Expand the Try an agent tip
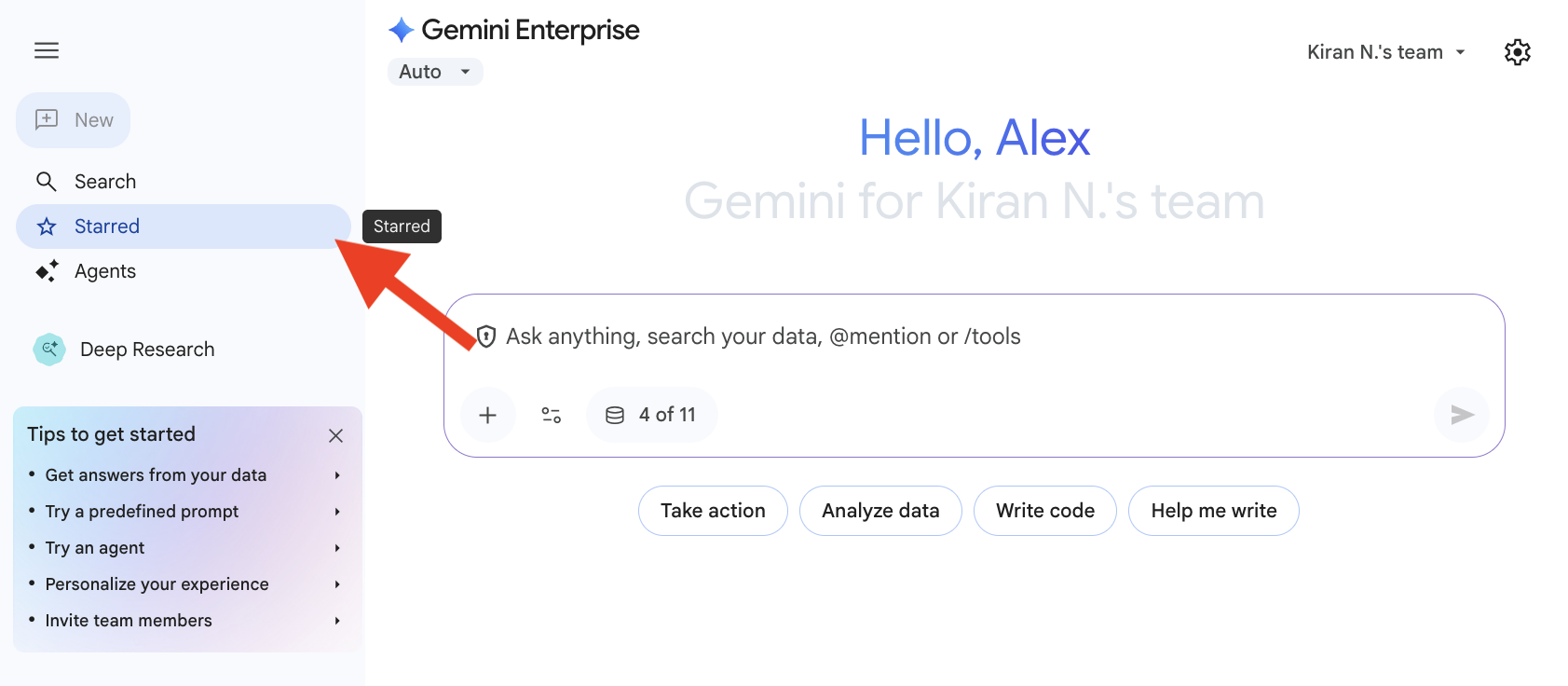Viewport: 1568px width, 686px height. [x=186, y=547]
